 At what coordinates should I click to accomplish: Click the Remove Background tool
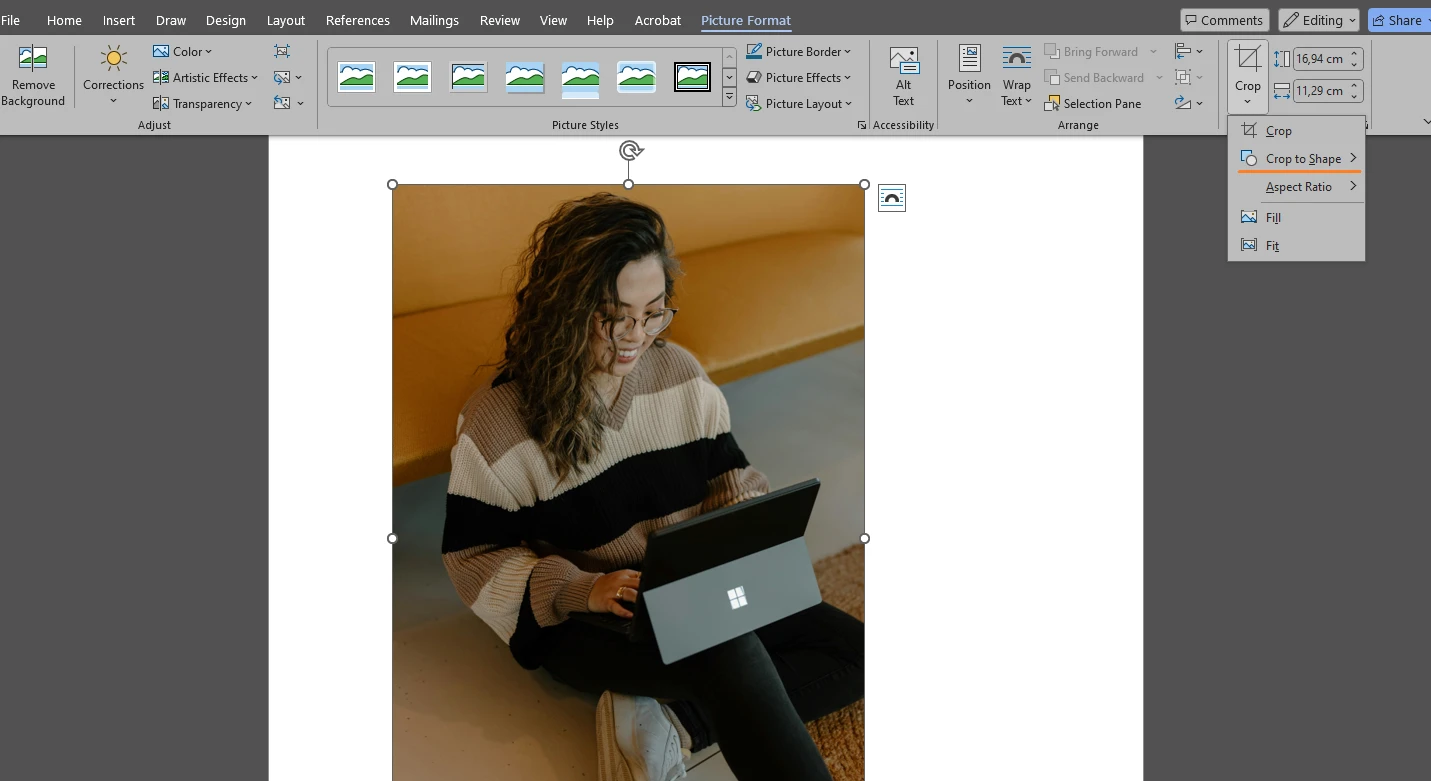click(33, 76)
